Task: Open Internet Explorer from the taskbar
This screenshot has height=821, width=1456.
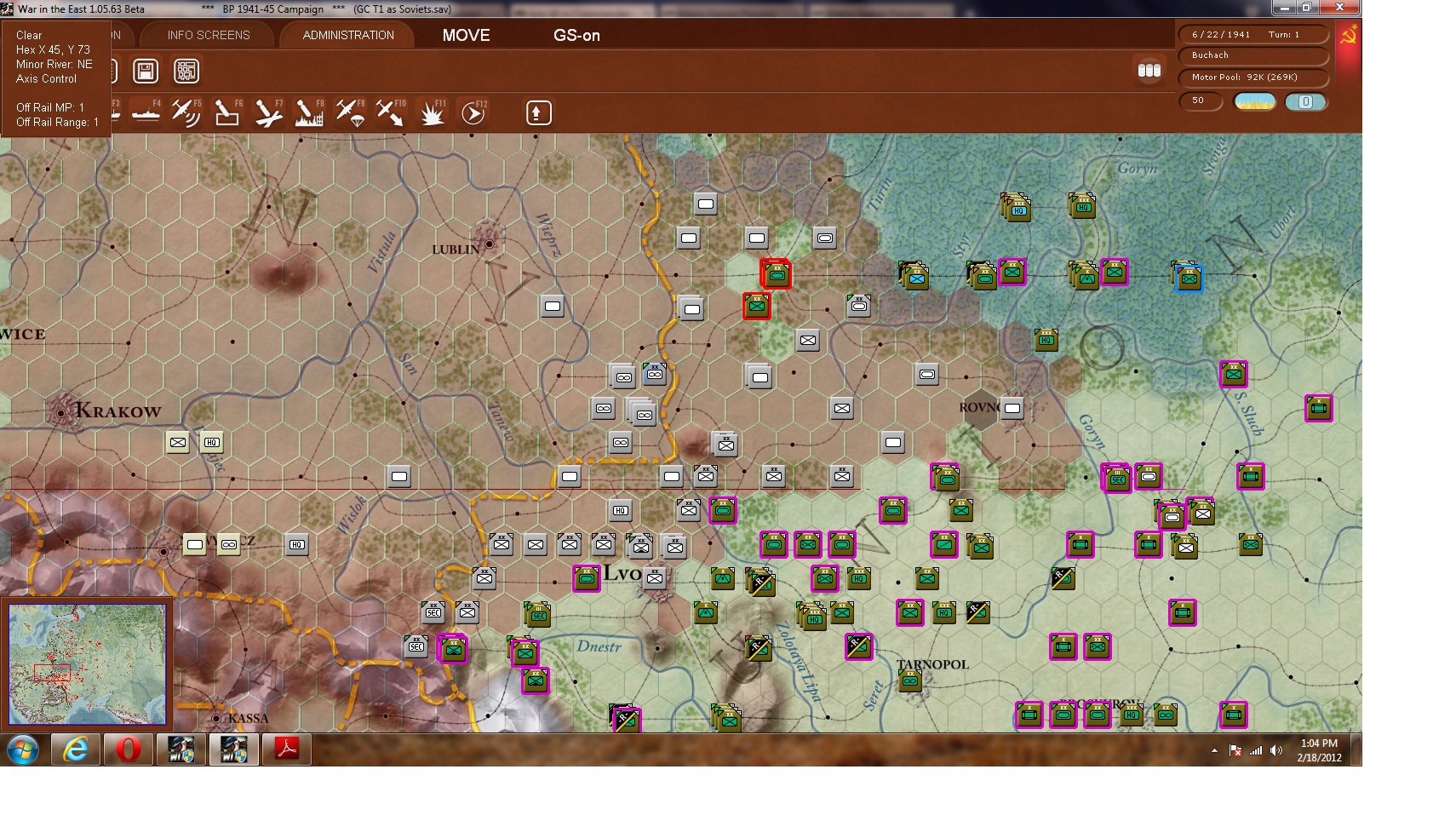Action: coord(76,749)
